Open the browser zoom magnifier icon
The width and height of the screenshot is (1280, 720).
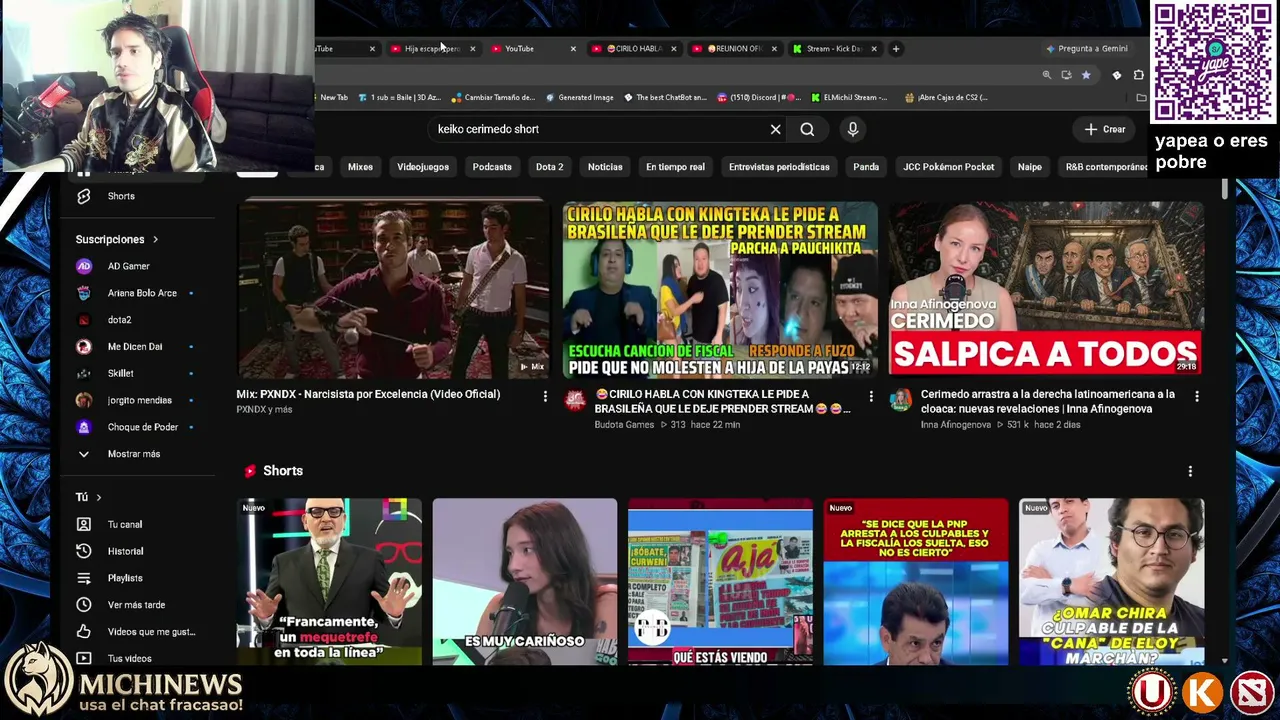(1047, 75)
